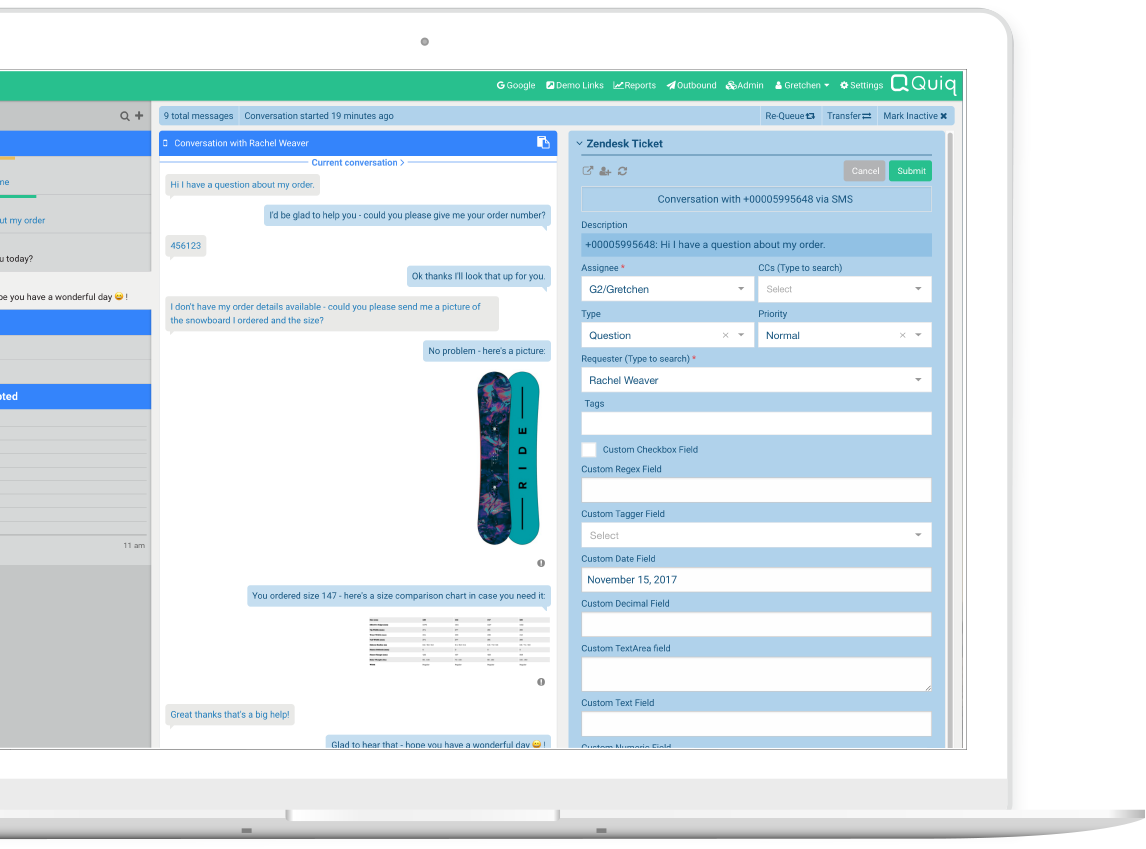Open the ticket in Zendesk with the external link icon
This screenshot has height=849, width=1146.
tap(588, 171)
